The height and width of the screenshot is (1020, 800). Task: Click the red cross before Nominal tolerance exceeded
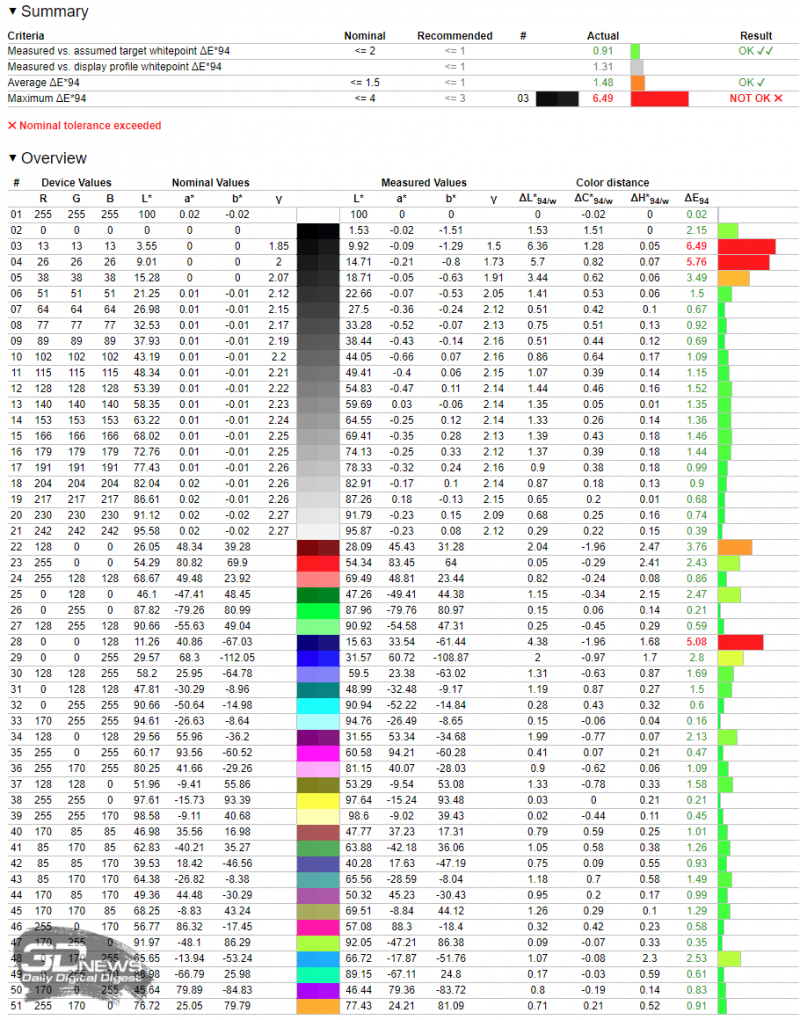point(12,126)
